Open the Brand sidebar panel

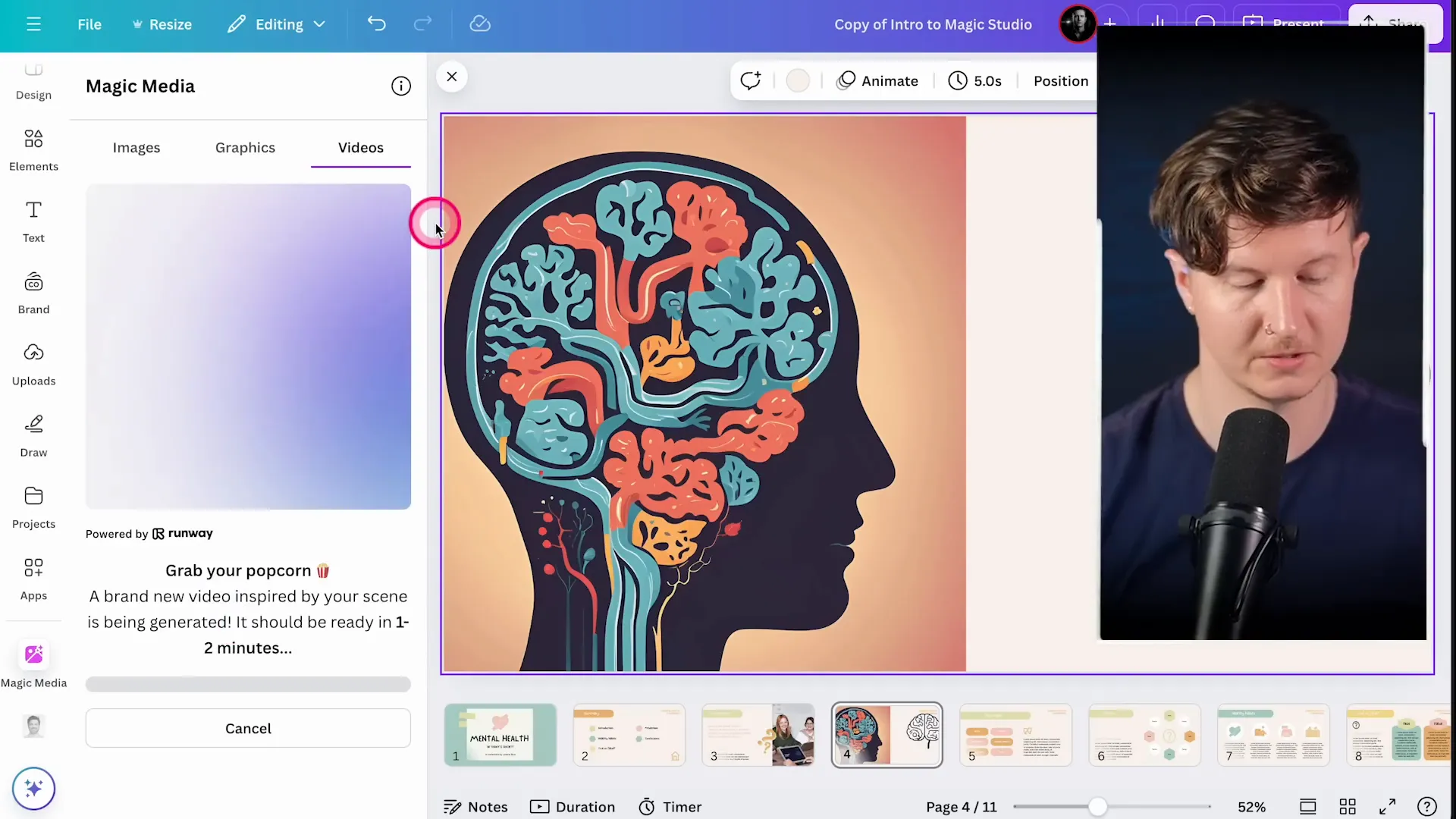pos(33,293)
